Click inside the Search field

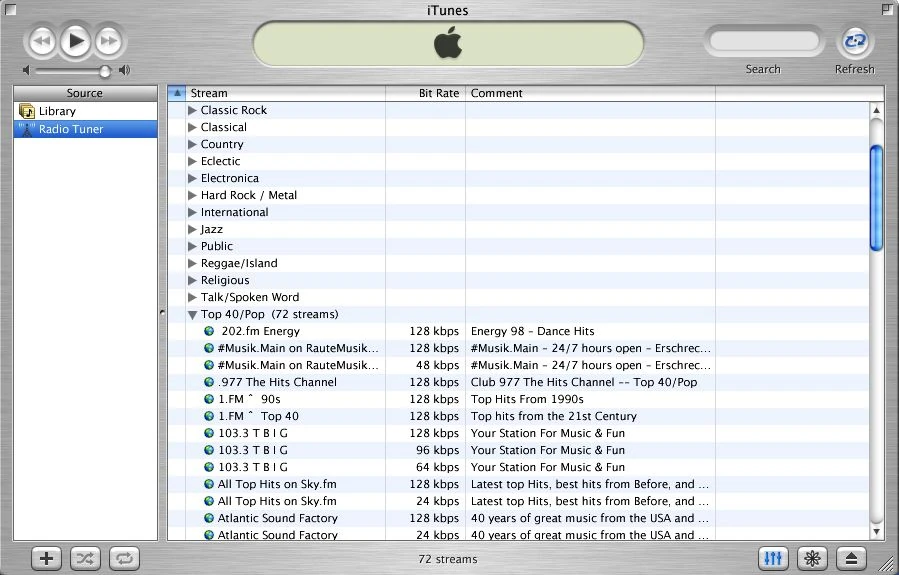pyautogui.click(x=763, y=42)
